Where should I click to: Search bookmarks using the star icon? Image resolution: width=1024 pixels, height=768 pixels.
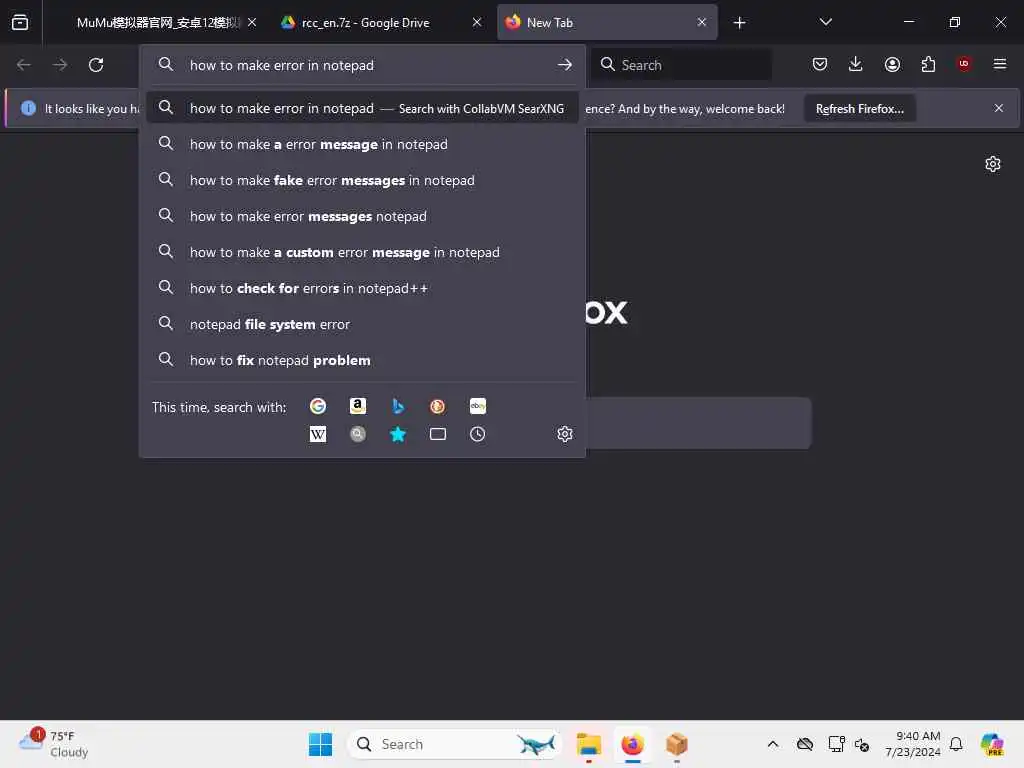[398, 434]
